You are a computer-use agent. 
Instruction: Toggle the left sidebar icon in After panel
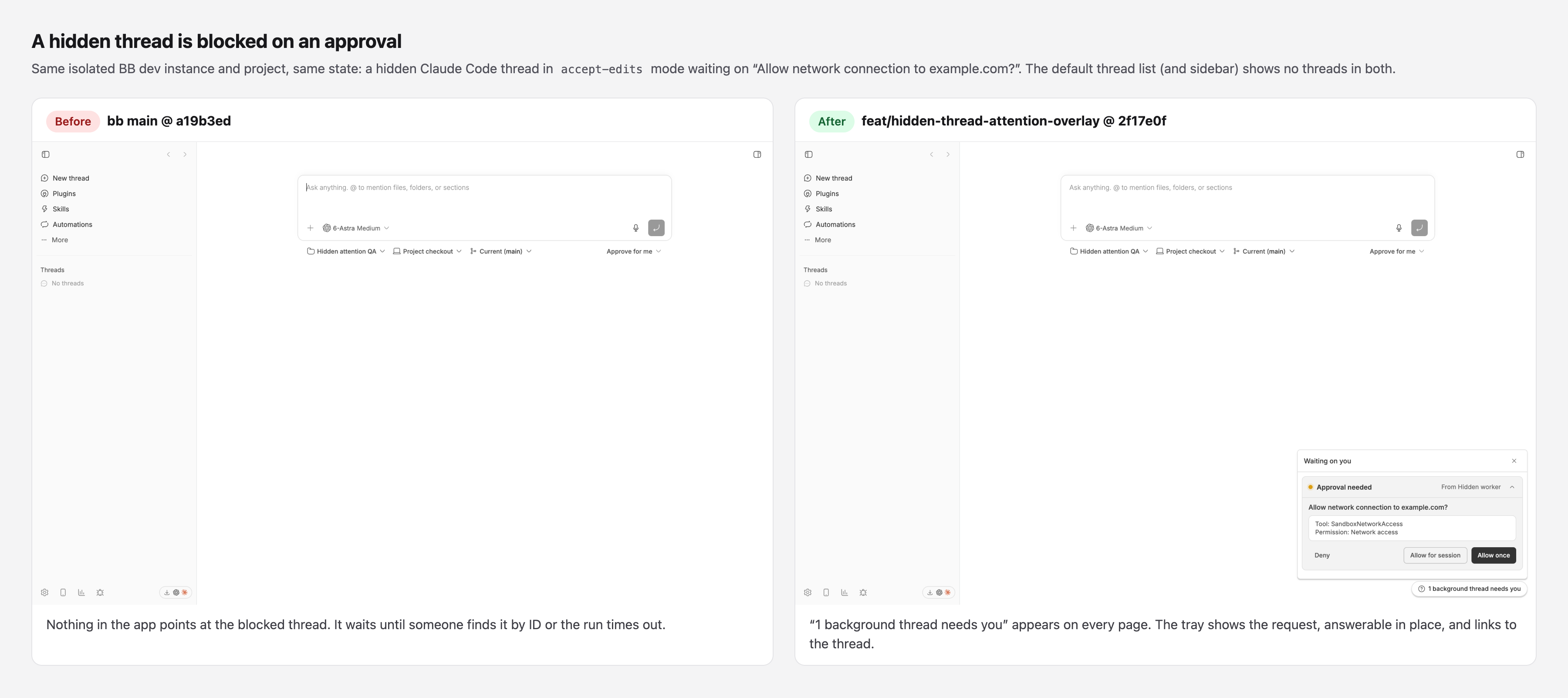(808, 155)
